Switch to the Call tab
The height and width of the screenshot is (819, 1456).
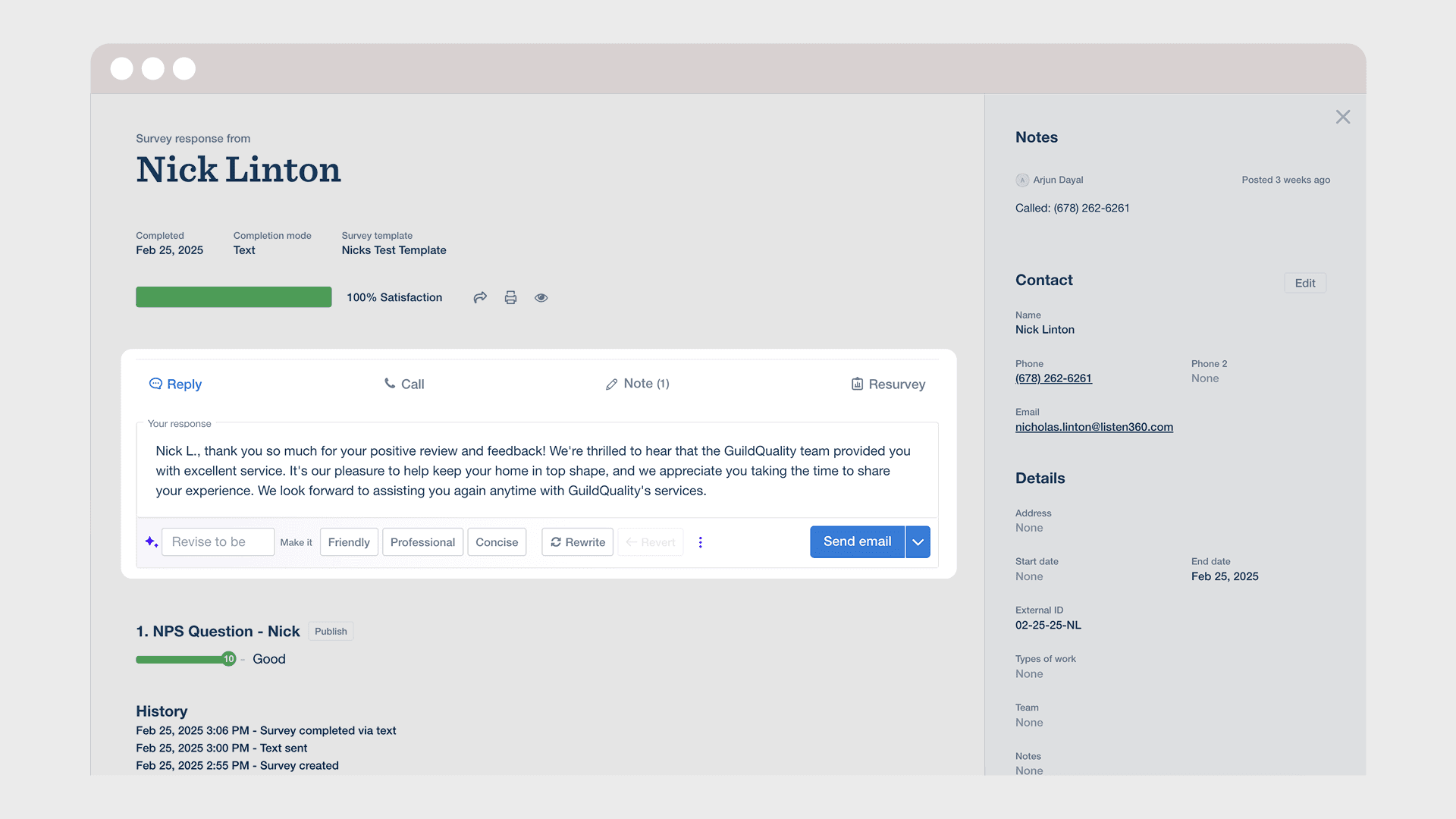coord(404,384)
